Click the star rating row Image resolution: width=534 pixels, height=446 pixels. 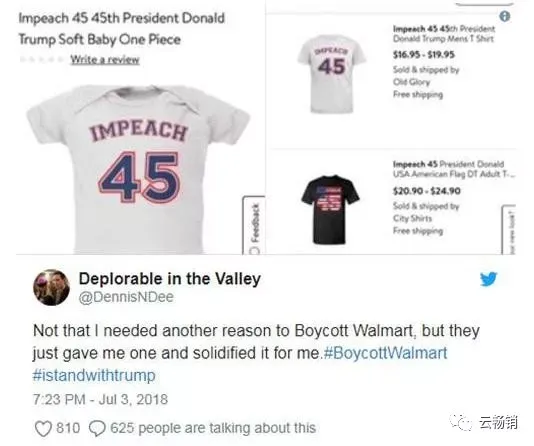[42, 60]
